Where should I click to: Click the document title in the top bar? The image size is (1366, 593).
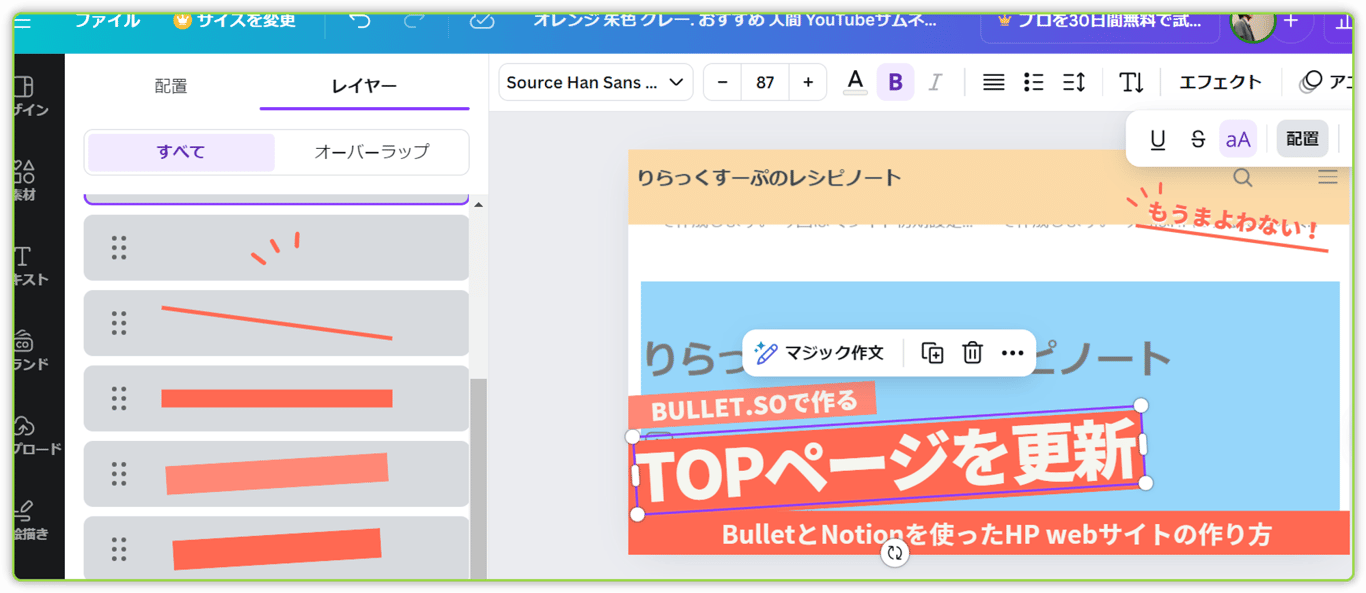coord(735,20)
